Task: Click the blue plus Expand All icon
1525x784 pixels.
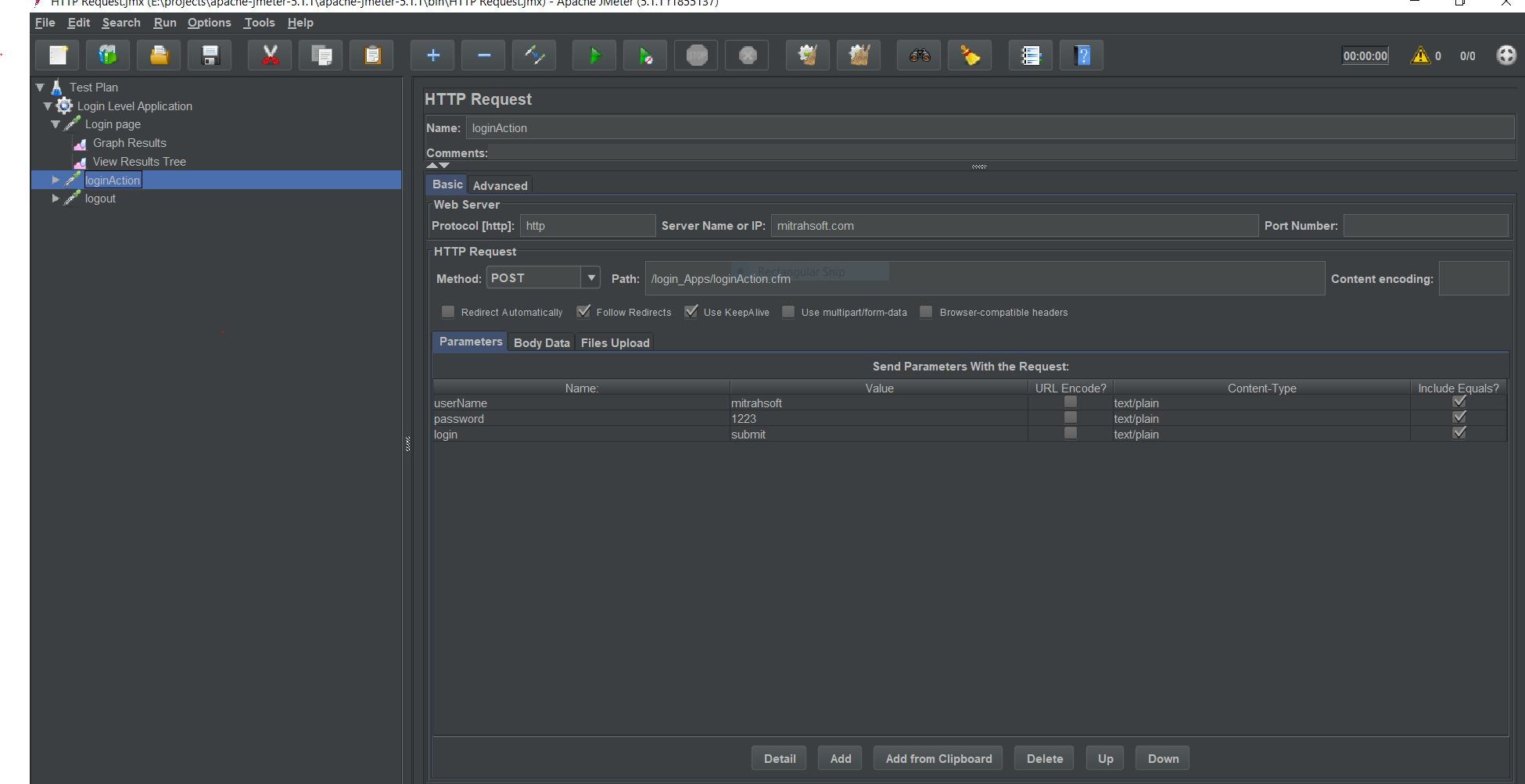Action: 432,55
